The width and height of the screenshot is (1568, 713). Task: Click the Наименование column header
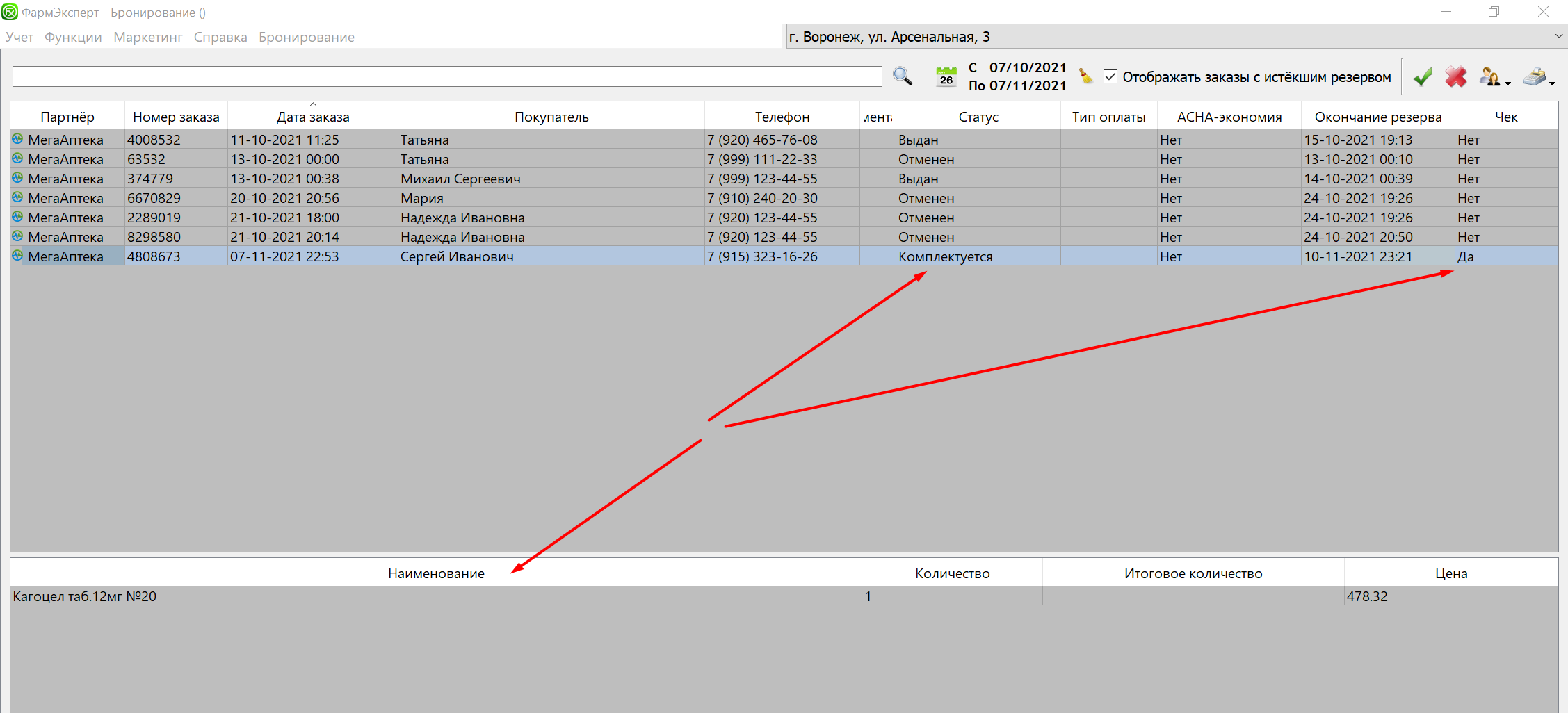coord(436,573)
